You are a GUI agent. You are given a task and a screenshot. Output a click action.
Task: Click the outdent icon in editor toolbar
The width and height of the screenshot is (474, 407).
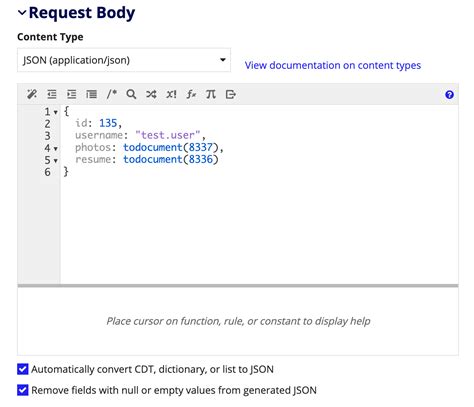52,94
